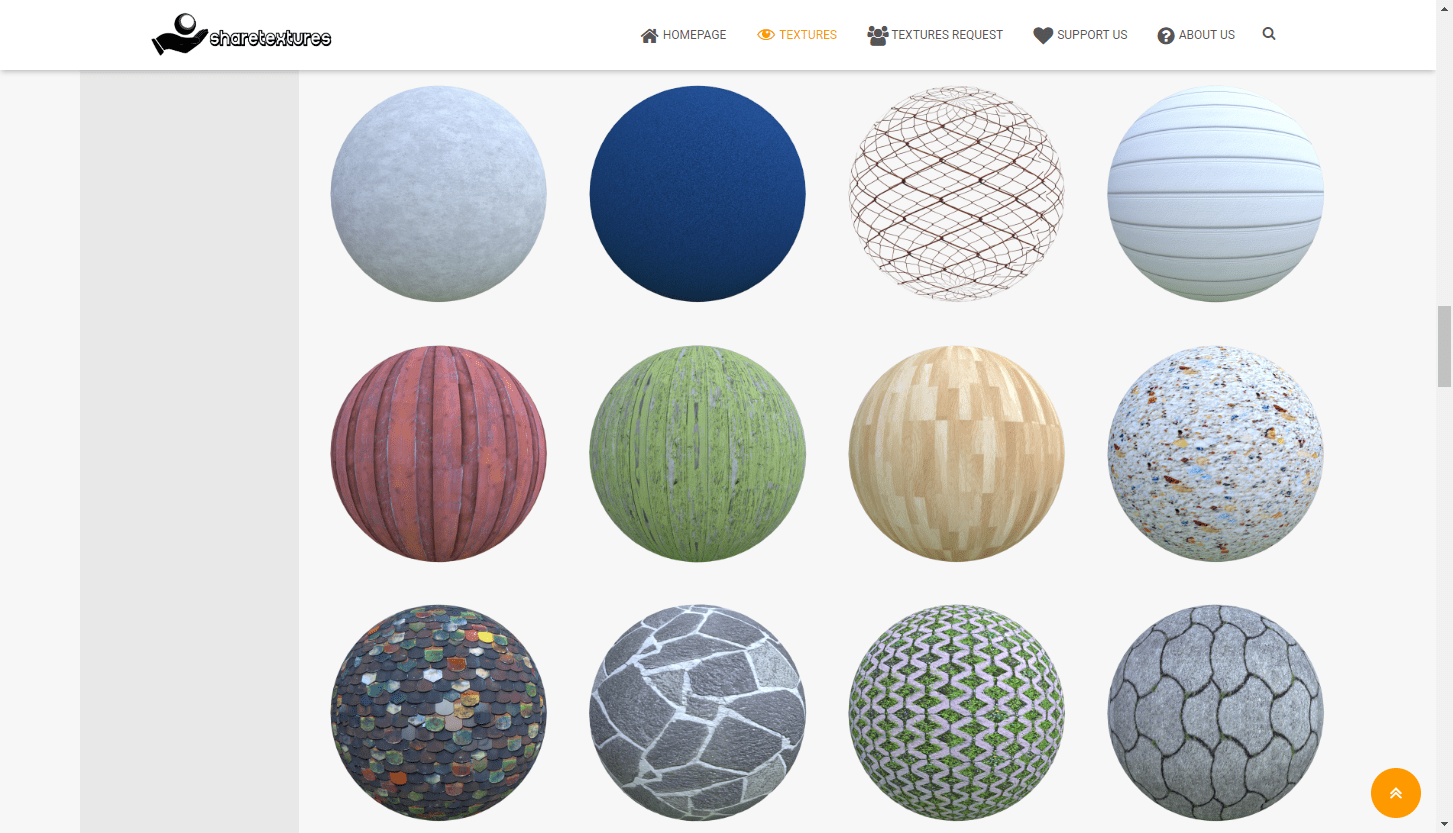Go to the HOMEPAGE menu item
The width and height of the screenshot is (1453, 833).
(694, 35)
